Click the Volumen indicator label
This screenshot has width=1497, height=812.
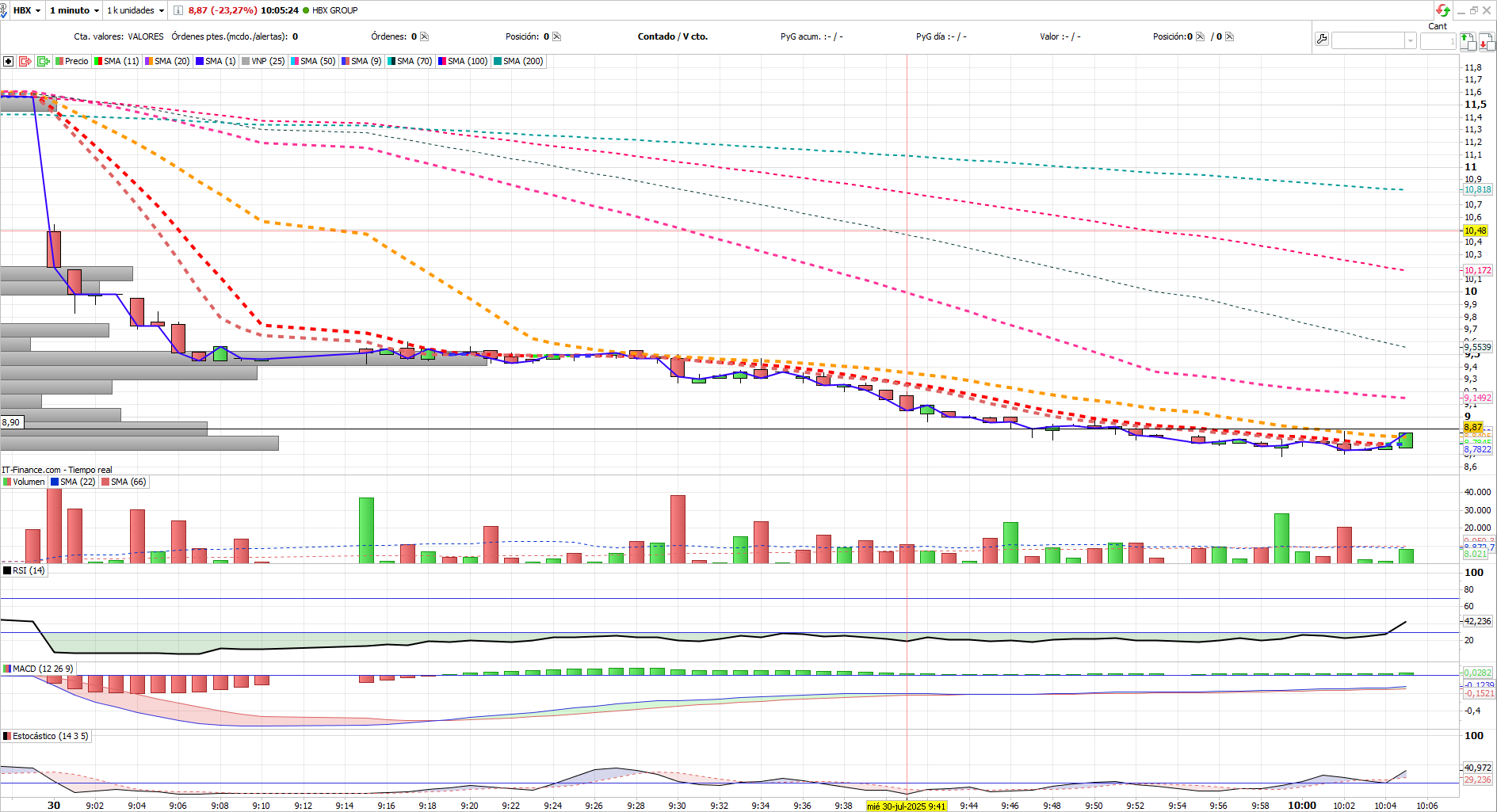(x=24, y=482)
